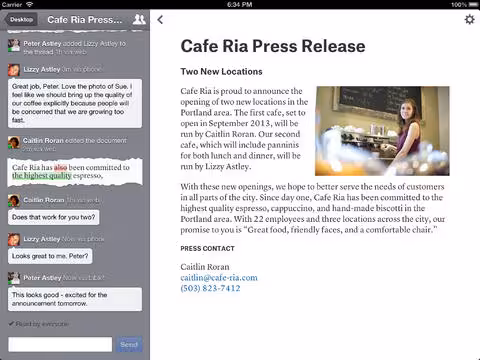Viewport: 480px width, 360px height.
Task: Tap the Cafe Ria Press Release heading
Action: [x=273, y=46]
